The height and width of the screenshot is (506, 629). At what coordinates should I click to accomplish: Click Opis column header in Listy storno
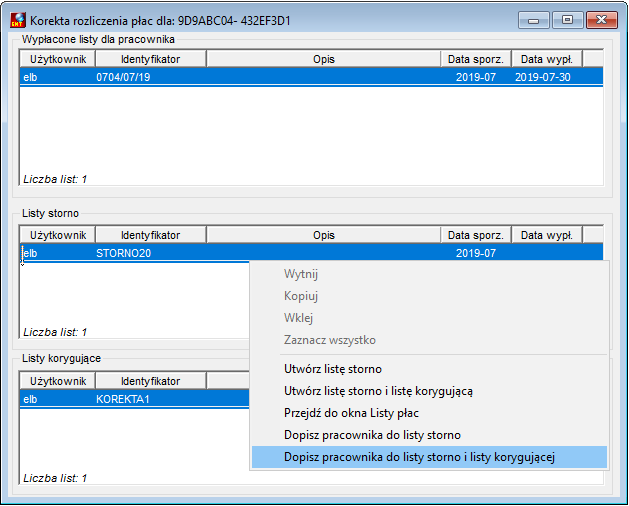324,235
